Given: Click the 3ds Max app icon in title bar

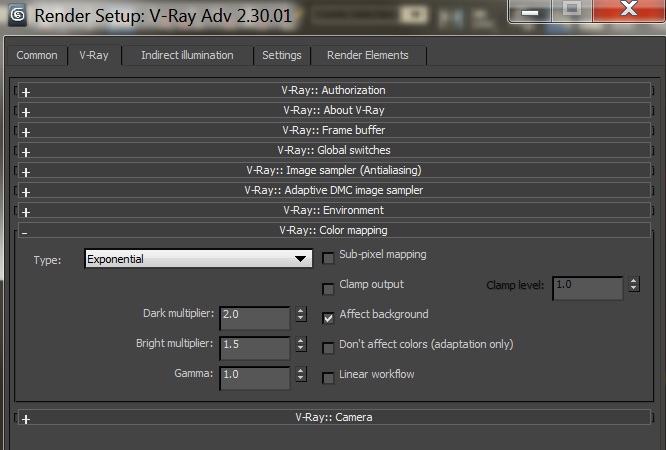Looking at the screenshot, I should pos(17,15).
